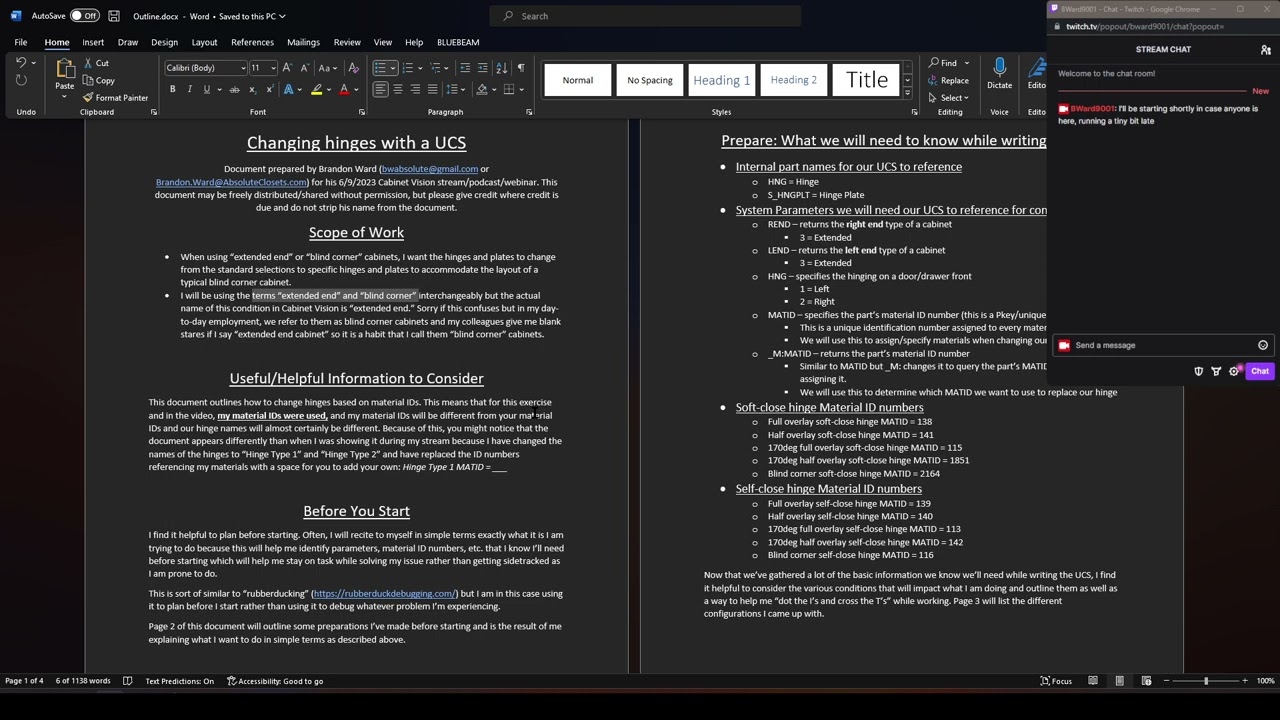Toggle bold formatting
The width and height of the screenshot is (1280, 720).
click(172, 90)
